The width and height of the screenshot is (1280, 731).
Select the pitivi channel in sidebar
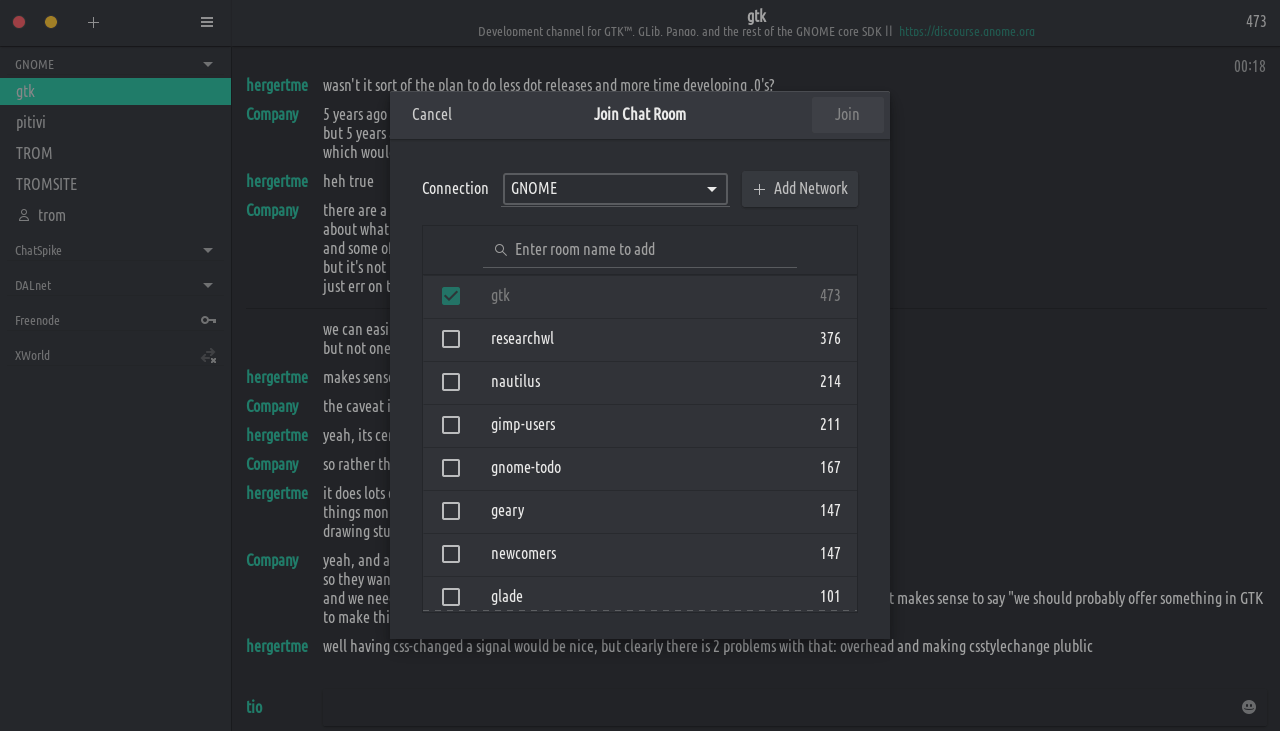click(x=31, y=122)
